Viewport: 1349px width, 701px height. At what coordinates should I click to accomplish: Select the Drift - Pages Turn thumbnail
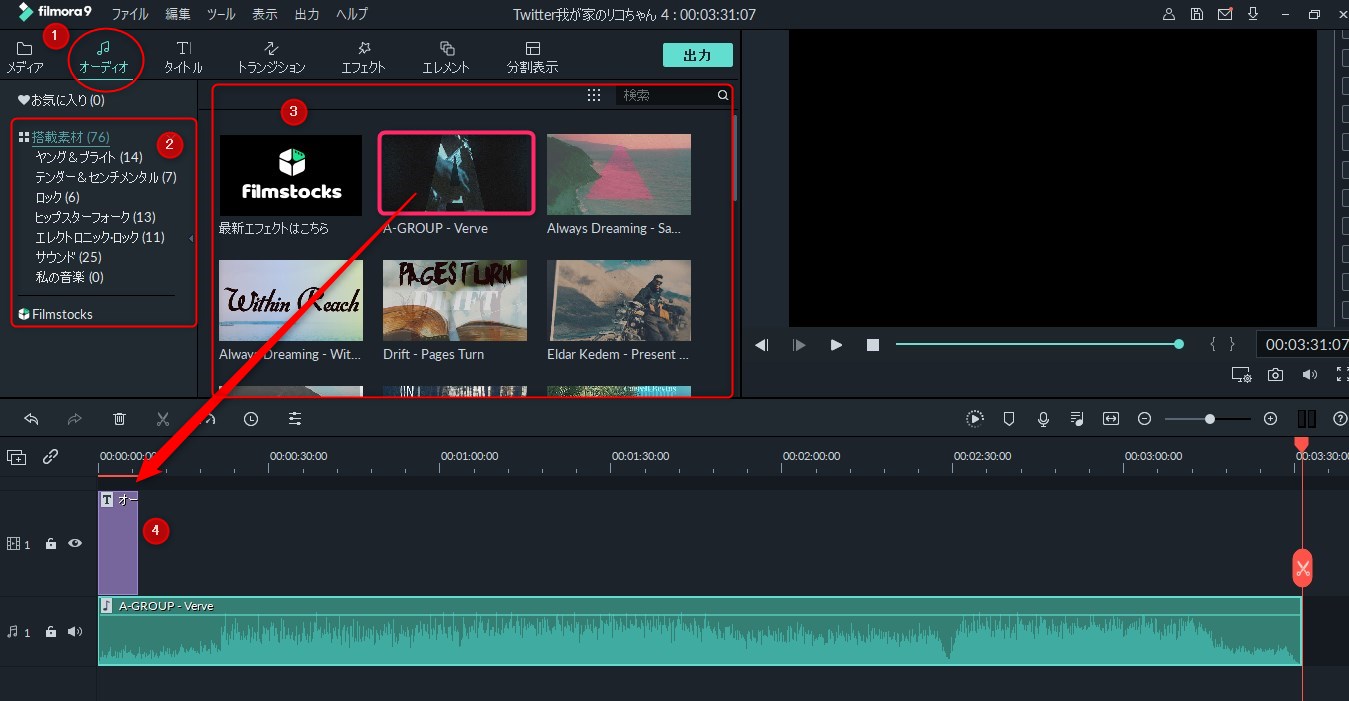click(x=455, y=300)
